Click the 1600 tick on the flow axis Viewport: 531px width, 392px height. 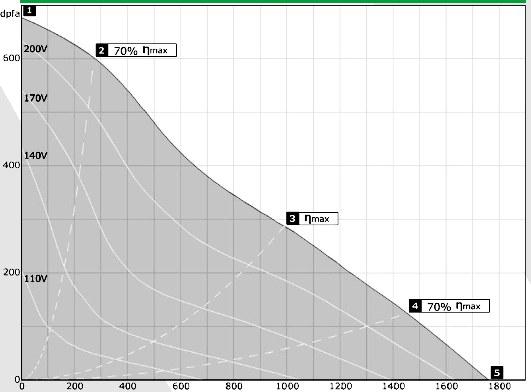[x=446, y=386]
